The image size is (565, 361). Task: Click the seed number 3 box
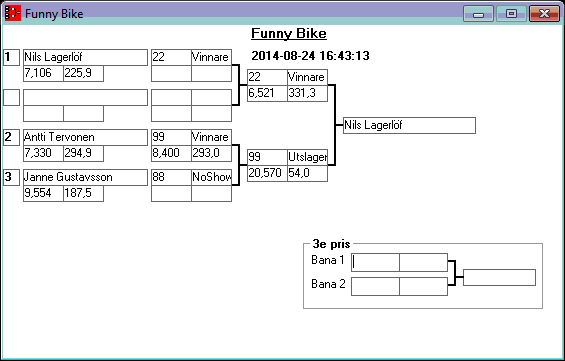click(x=12, y=178)
